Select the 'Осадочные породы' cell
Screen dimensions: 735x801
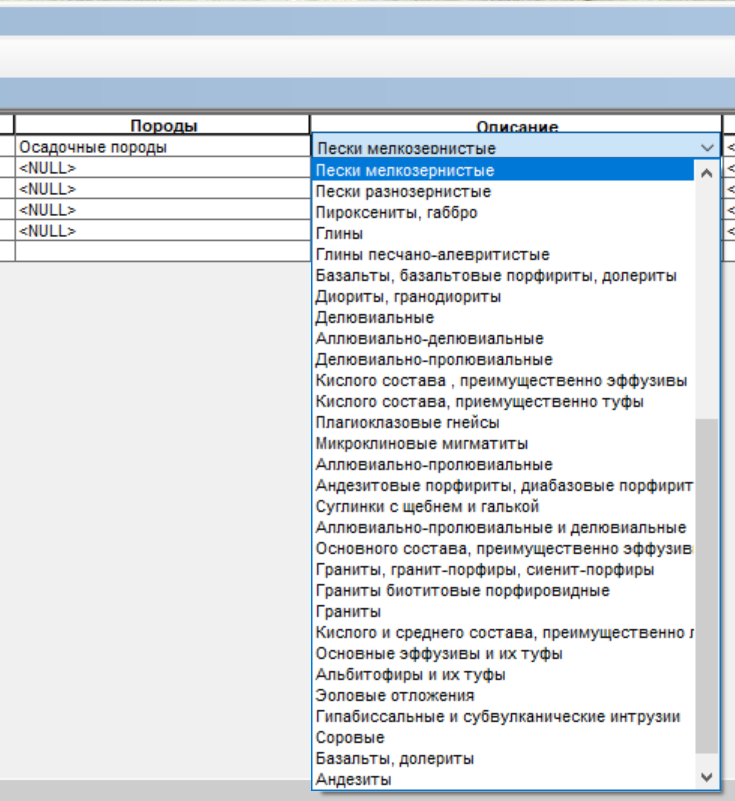[x=162, y=147]
